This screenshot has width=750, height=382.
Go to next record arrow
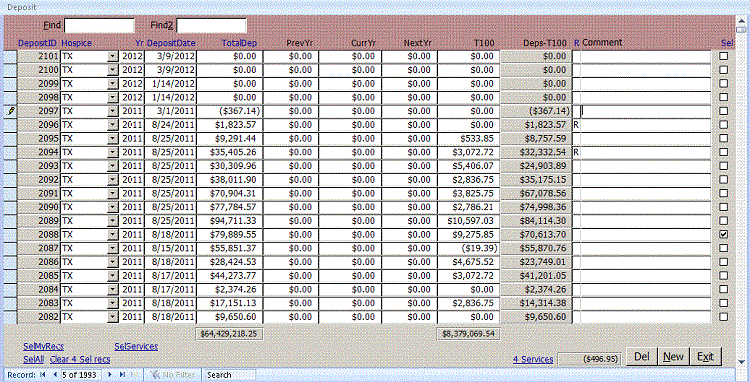click(110, 375)
